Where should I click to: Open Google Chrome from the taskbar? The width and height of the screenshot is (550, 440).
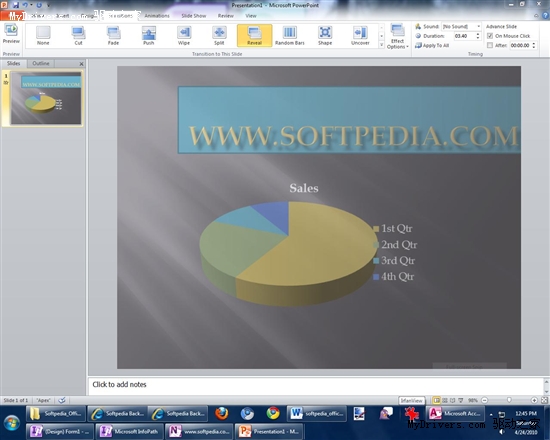pos(273,413)
